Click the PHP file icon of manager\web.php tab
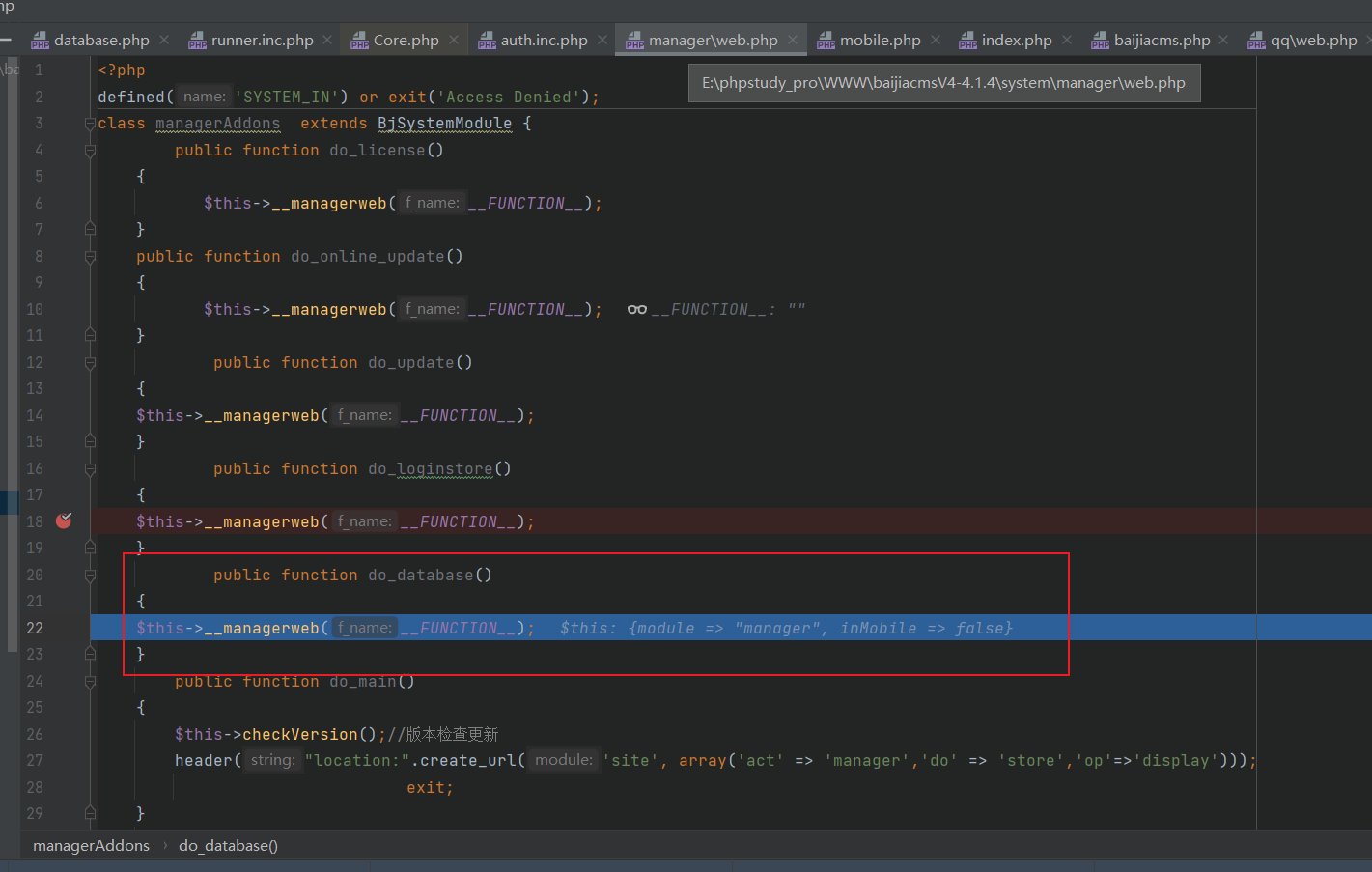The height and width of the screenshot is (872, 1372). [634, 41]
